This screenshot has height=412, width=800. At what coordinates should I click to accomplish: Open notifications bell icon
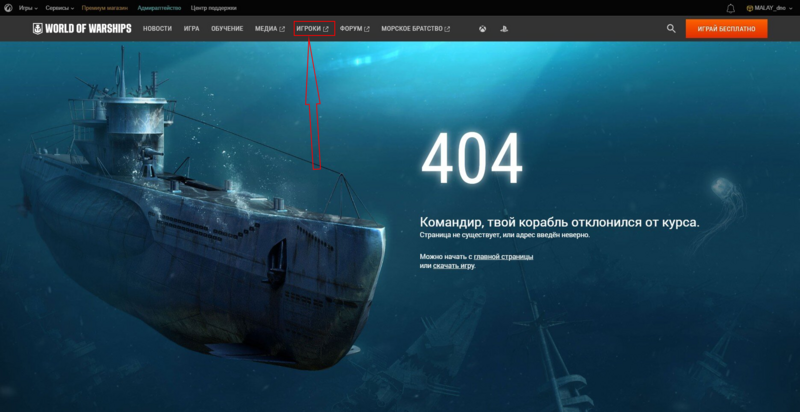click(x=731, y=8)
